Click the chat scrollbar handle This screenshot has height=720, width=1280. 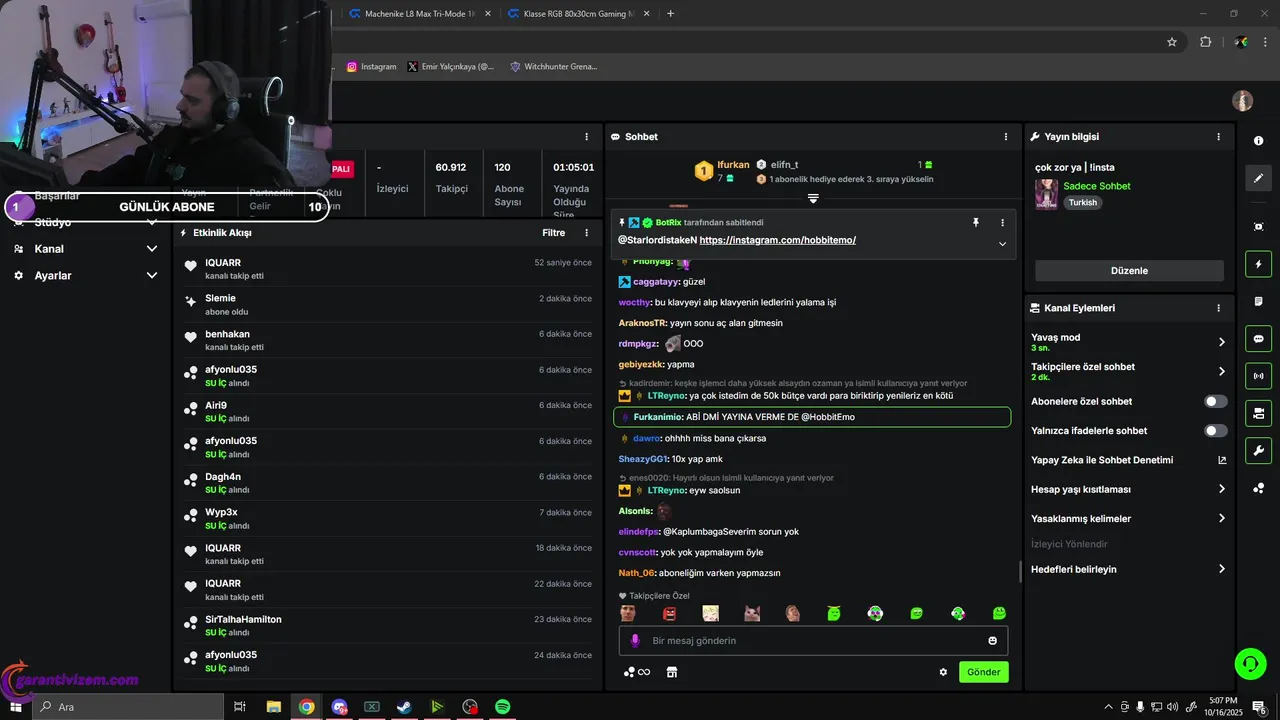point(1020,572)
